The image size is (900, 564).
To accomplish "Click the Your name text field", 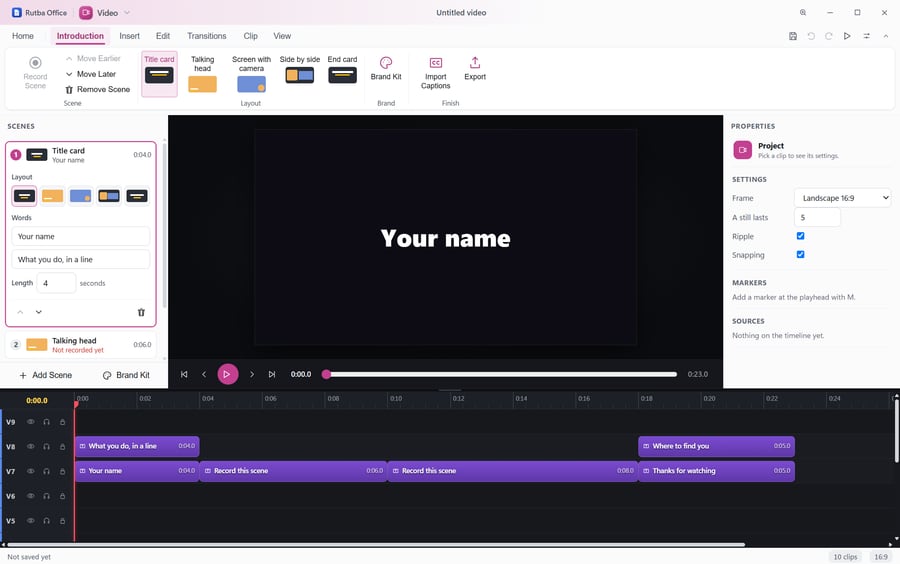I will 80,236.
